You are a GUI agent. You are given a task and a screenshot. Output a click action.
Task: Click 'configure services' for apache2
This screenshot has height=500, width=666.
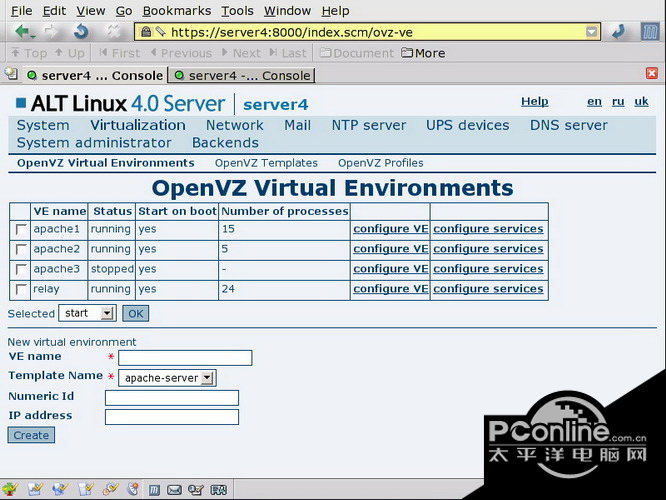click(x=488, y=249)
